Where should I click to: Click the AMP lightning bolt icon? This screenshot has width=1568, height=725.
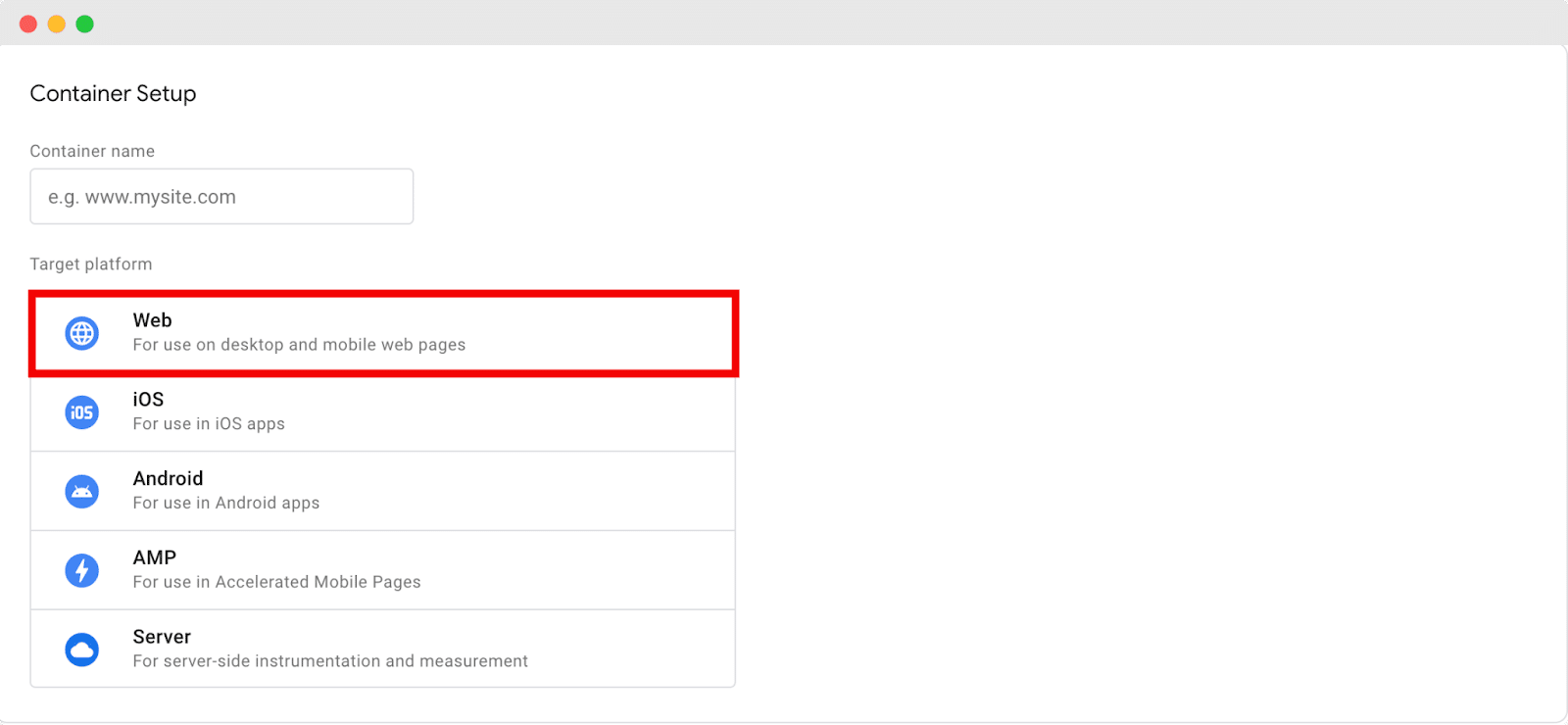coord(82,570)
